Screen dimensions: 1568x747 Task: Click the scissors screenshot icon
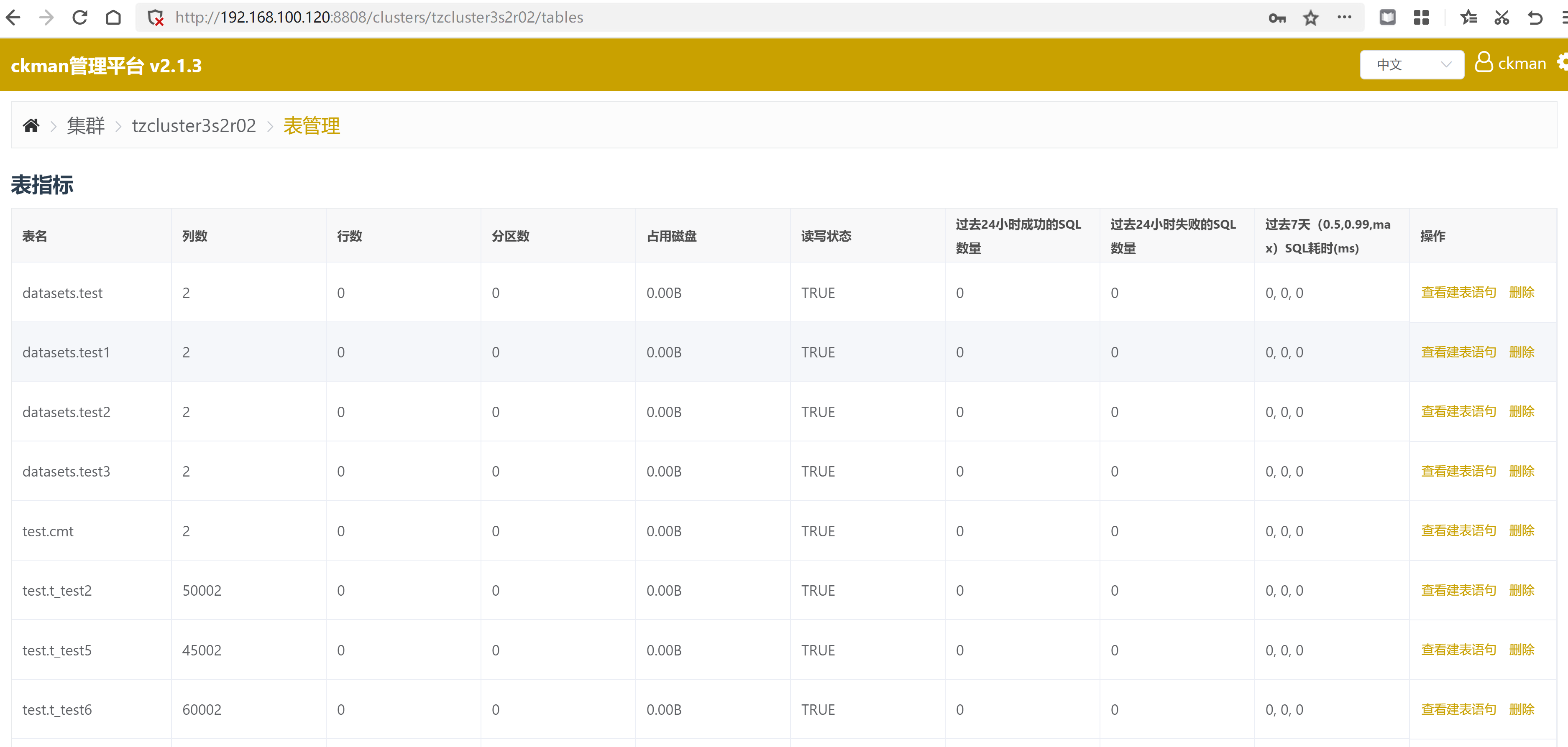click(1501, 18)
